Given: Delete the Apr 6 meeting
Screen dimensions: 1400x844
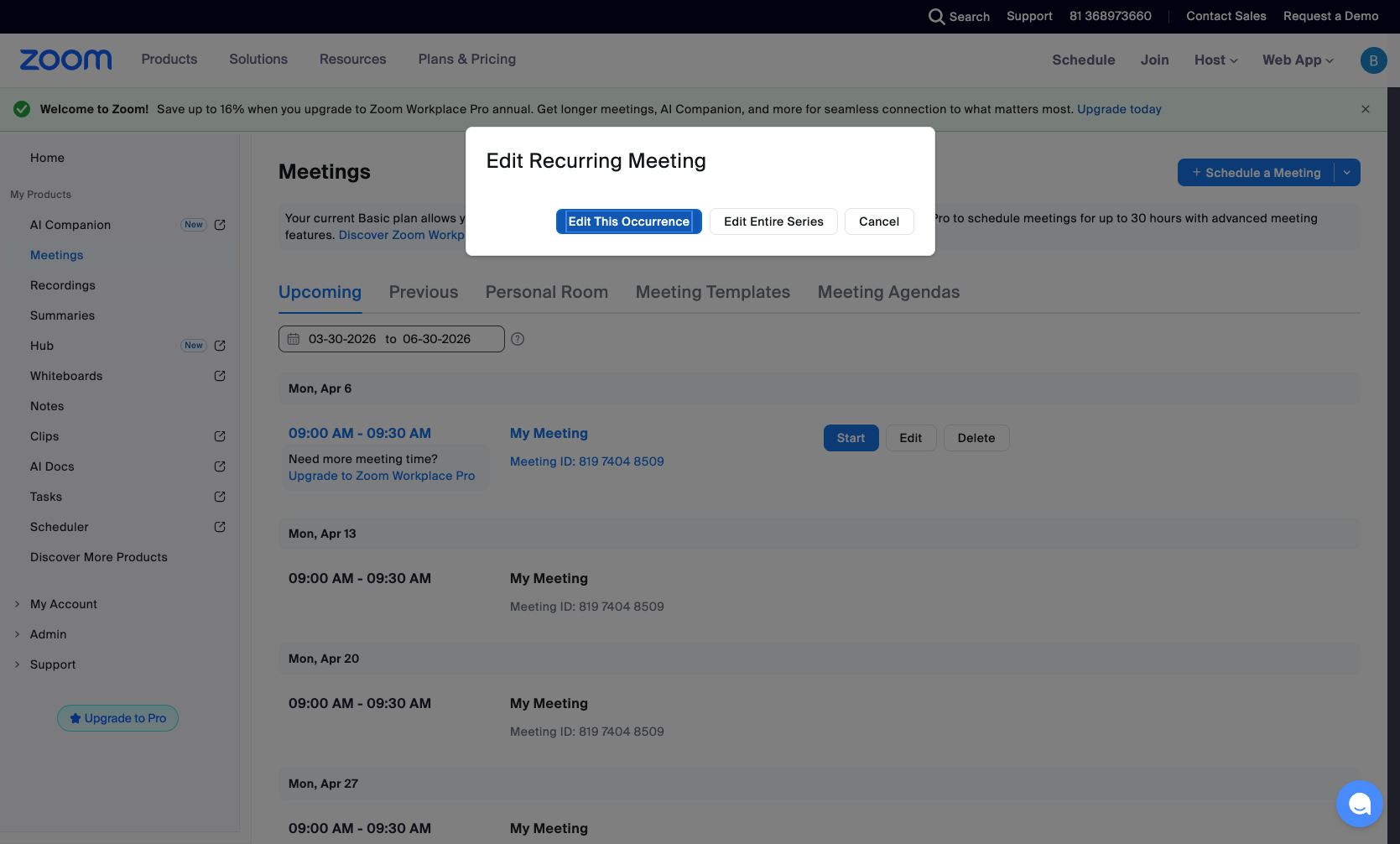Looking at the screenshot, I should point(976,438).
